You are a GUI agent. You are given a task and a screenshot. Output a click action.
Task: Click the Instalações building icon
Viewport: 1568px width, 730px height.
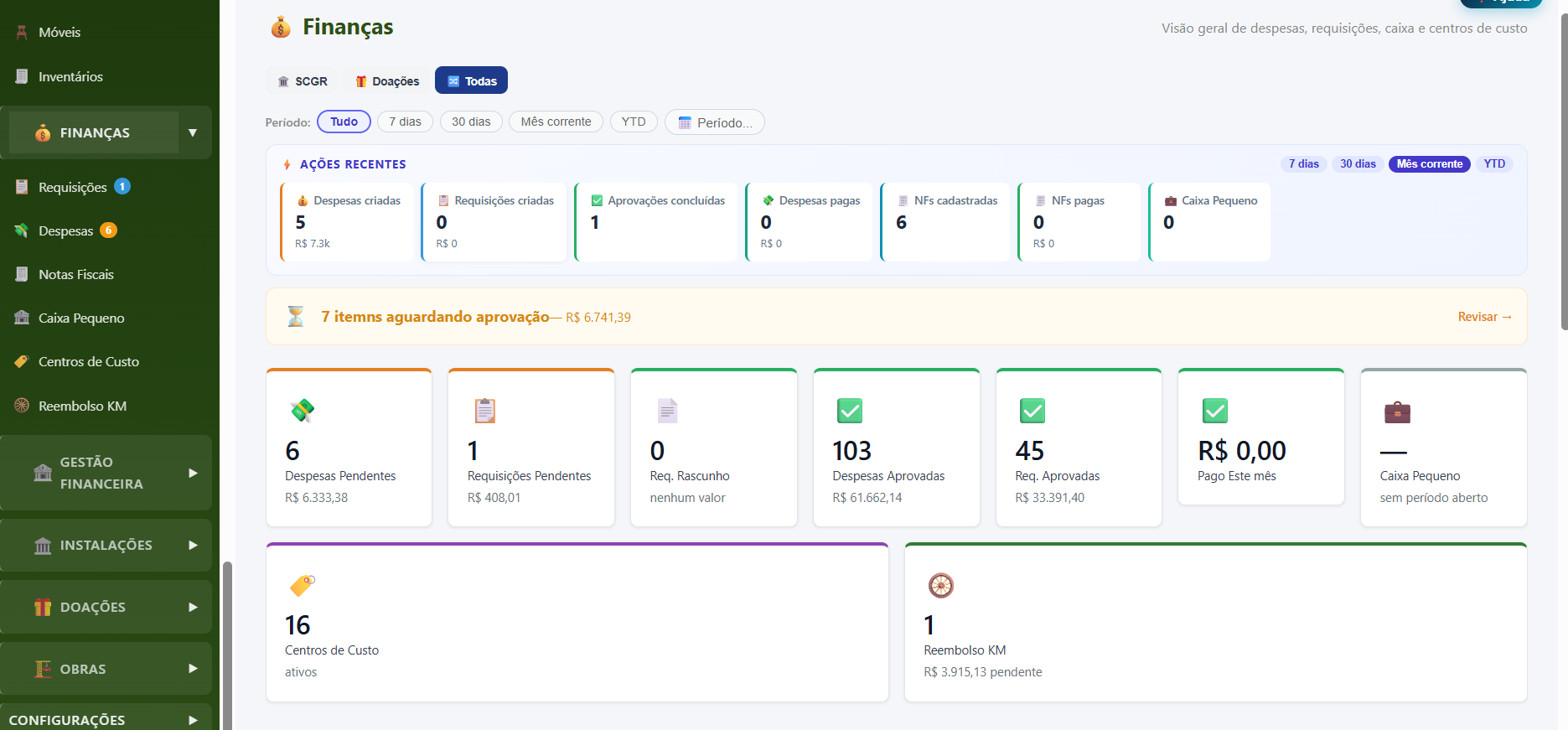point(43,546)
